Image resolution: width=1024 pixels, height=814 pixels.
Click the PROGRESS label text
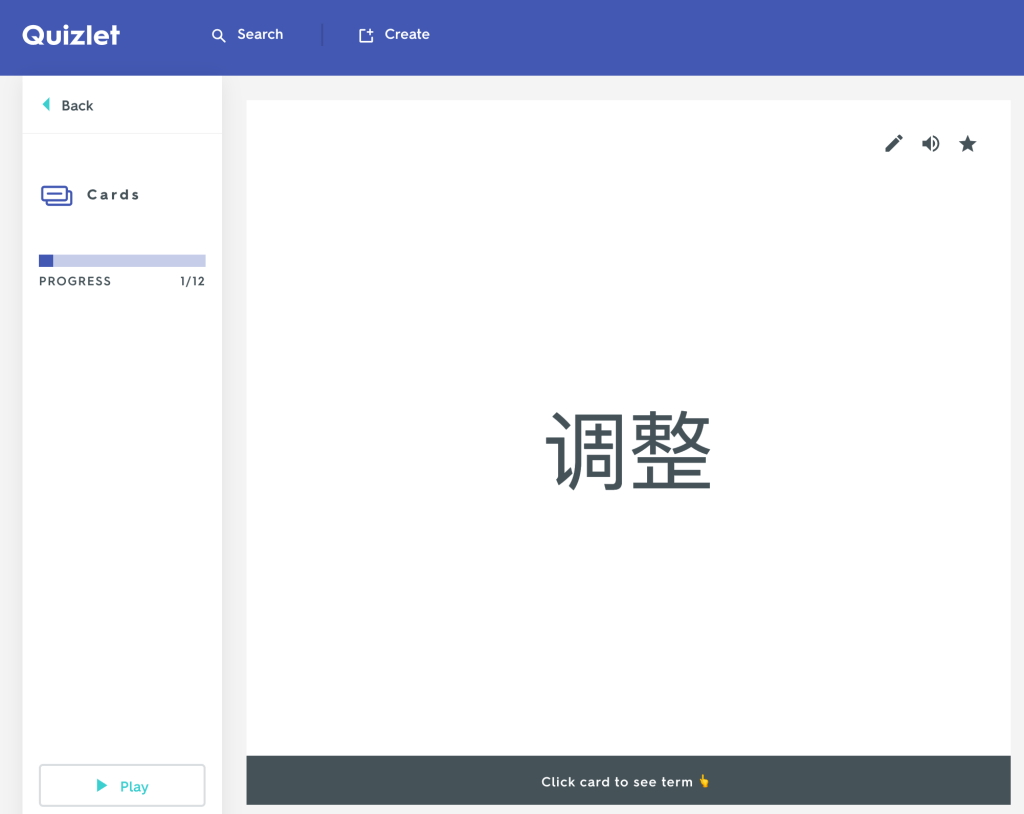click(75, 282)
